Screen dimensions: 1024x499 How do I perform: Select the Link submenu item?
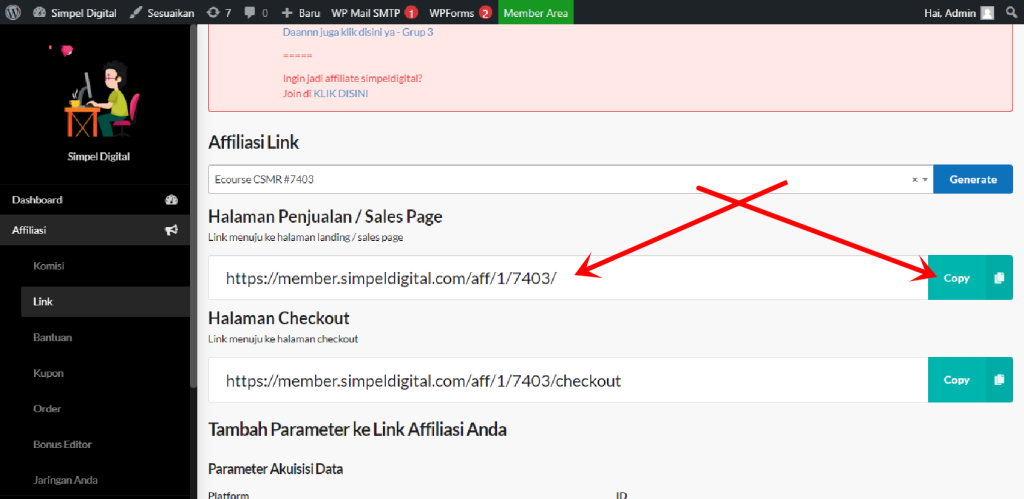[105, 302]
